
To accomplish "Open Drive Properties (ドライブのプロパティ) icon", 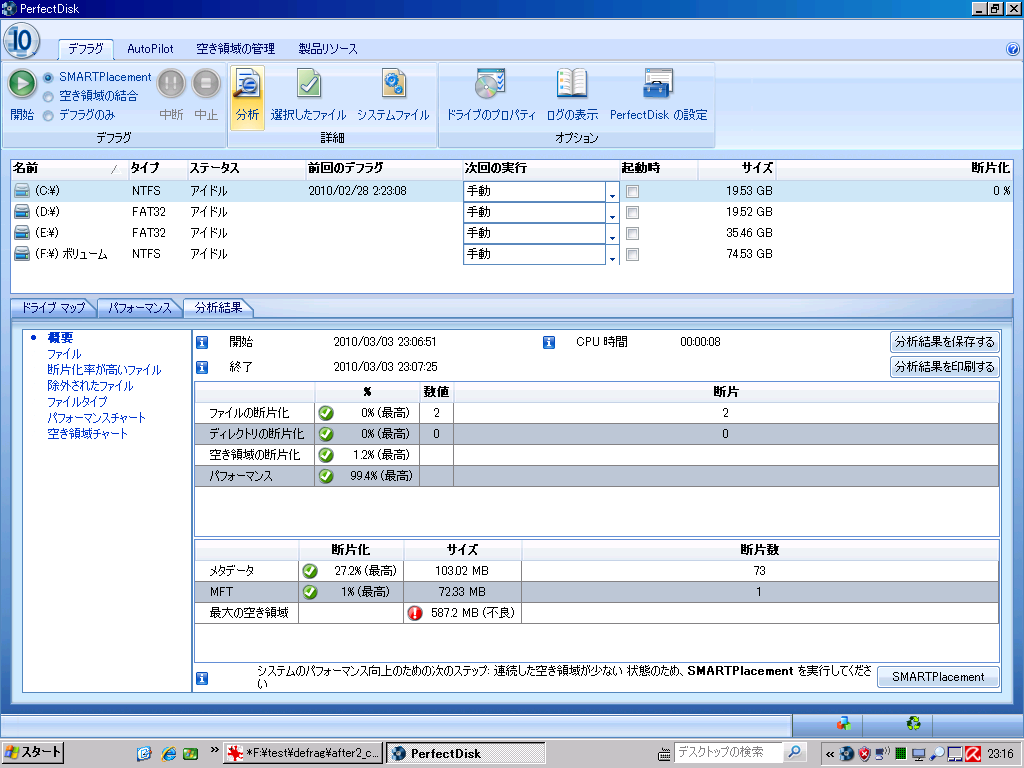I will (490, 85).
